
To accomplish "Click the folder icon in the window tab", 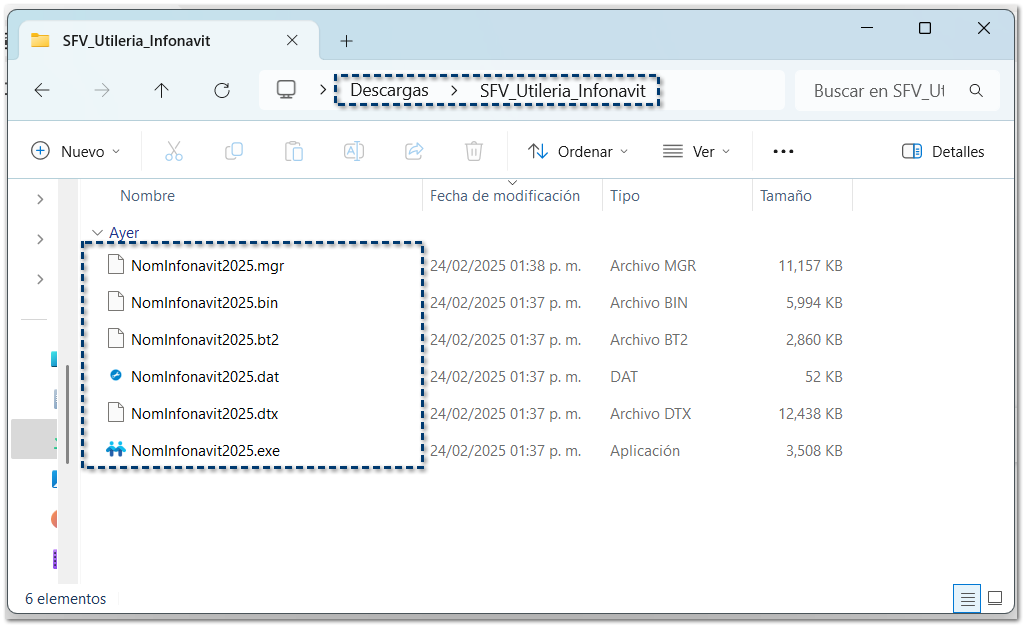I will coord(40,41).
